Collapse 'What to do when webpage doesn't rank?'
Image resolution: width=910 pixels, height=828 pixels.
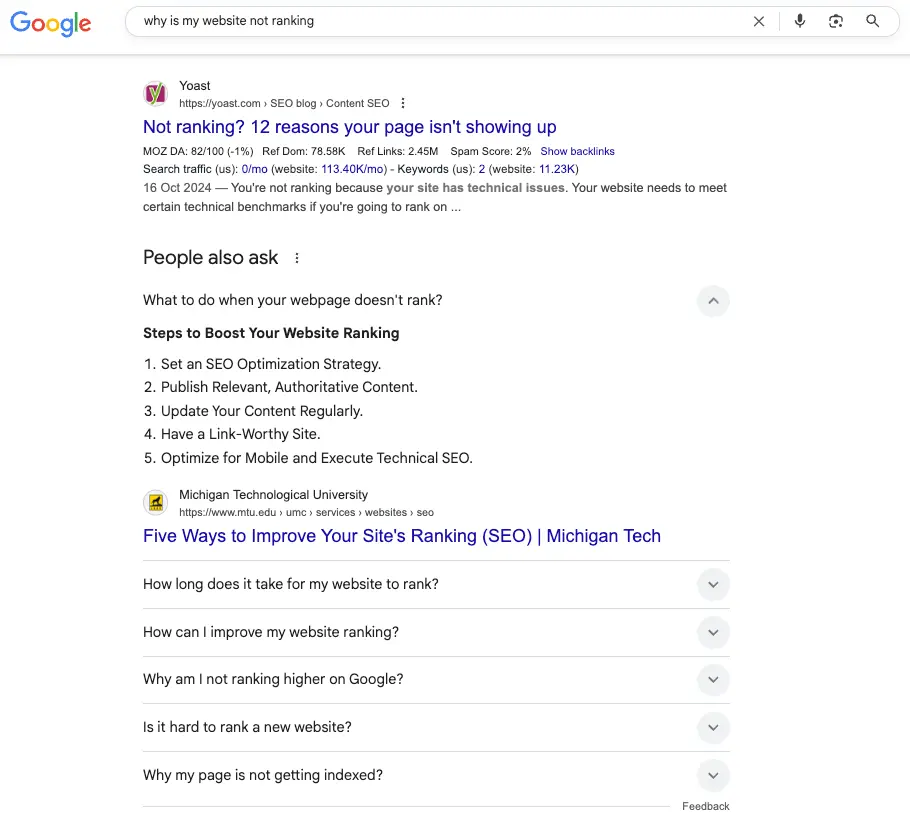coord(713,301)
